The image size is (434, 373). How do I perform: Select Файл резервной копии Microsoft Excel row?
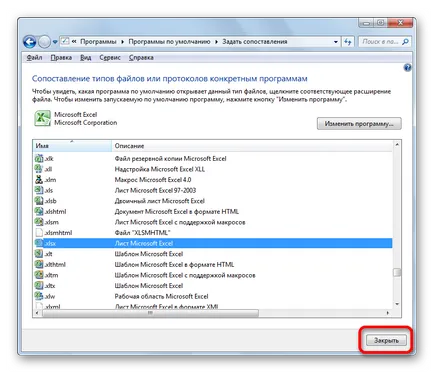point(213,158)
